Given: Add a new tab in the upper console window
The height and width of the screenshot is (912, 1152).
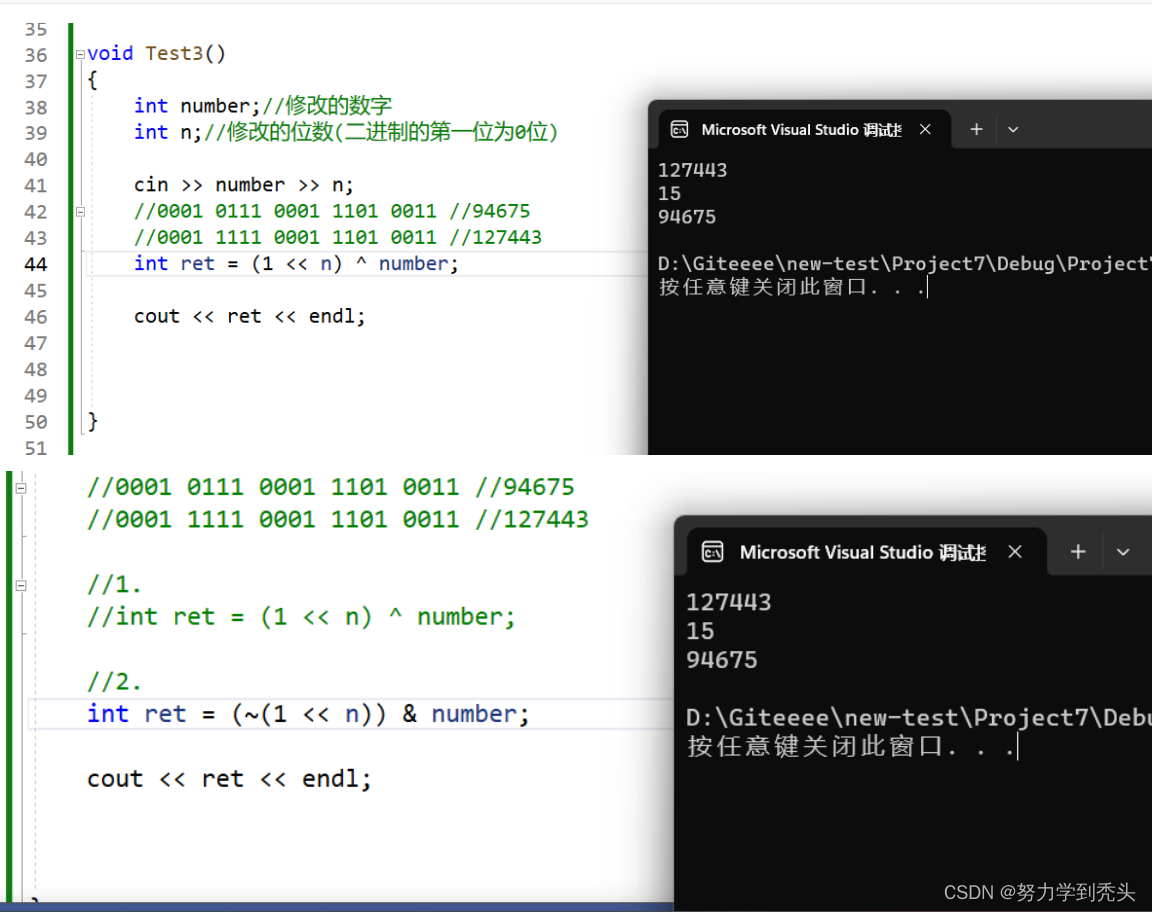Looking at the screenshot, I should click(976, 129).
